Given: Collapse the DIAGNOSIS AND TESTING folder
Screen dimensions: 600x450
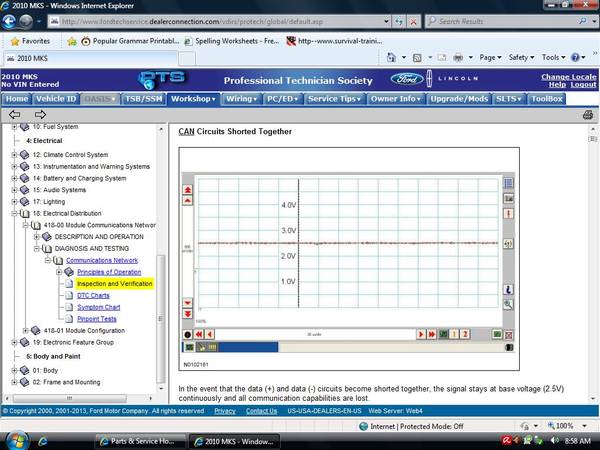Looking at the screenshot, I should pyautogui.click(x=36, y=248).
